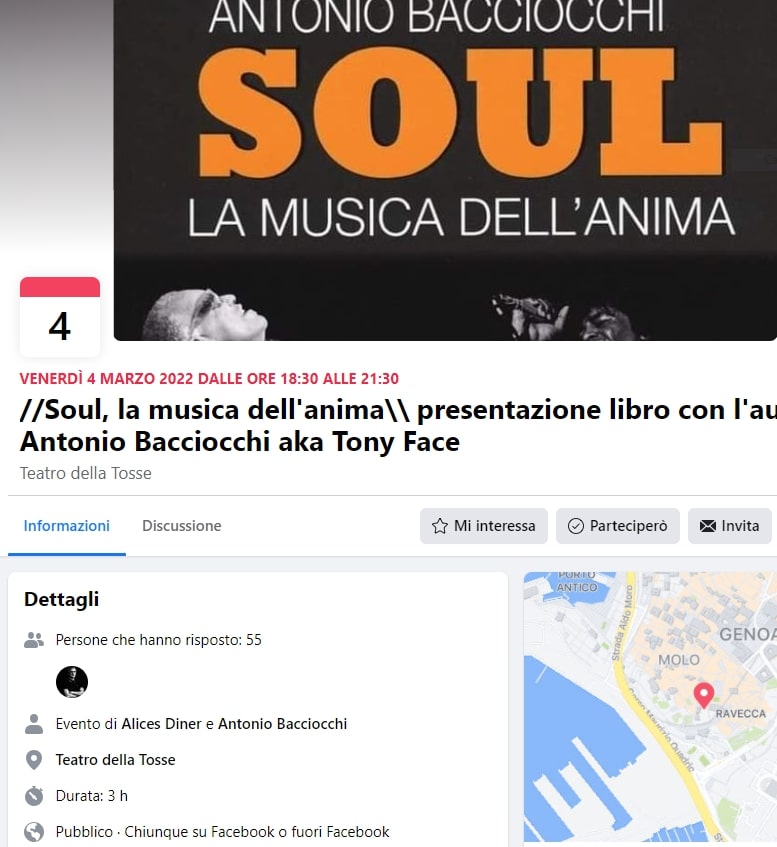Click the Invita button
Viewport: 777px width, 847px height.
pyautogui.click(x=729, y=526)
